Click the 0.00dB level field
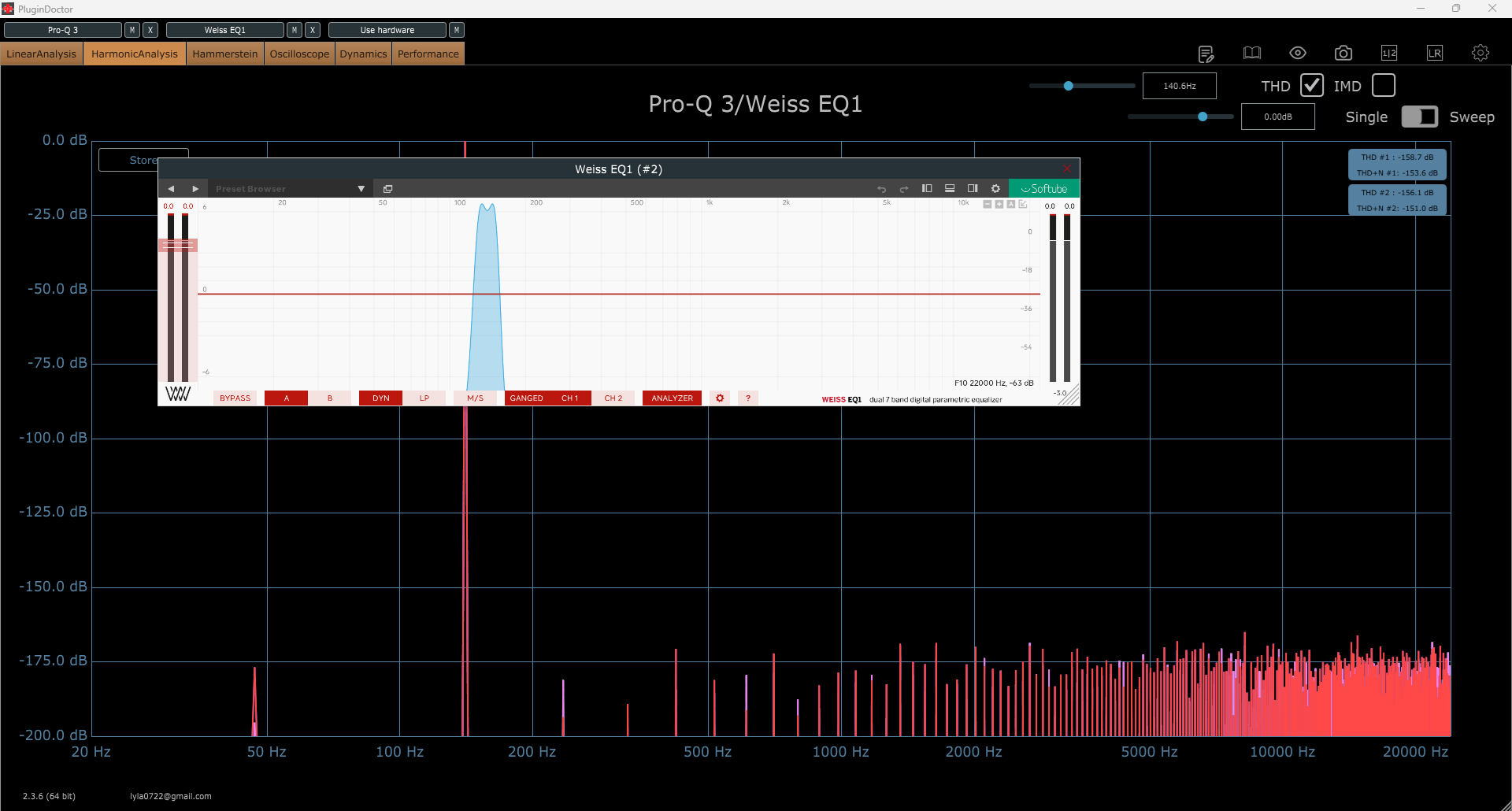Image resolution: width=1512 pixels, height=811 pixels. coord(1278,117)
